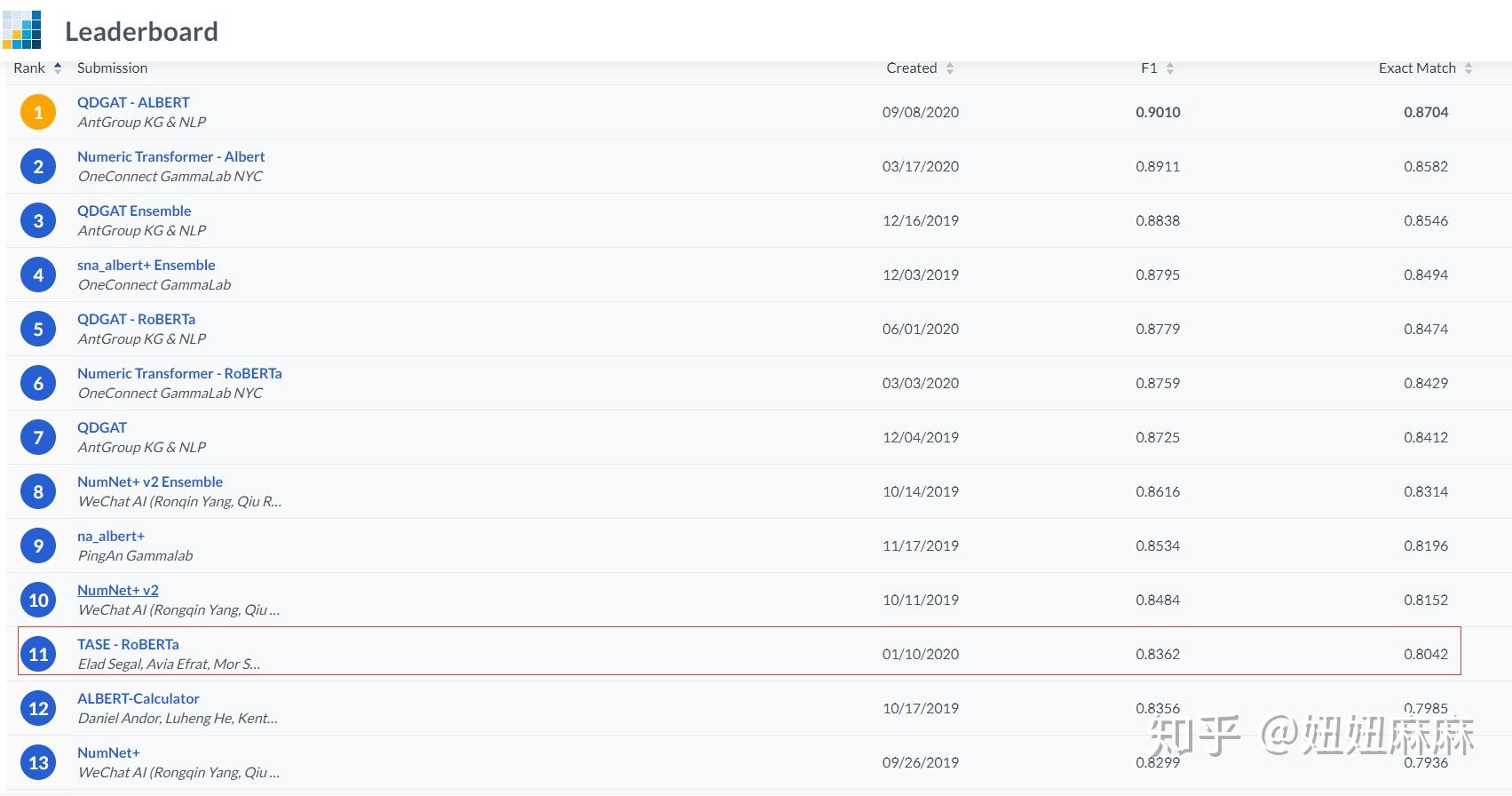This screenshot has height=796, width=1512.
Task: Select F1 score 0.8779
Action: pos(1158,329)
